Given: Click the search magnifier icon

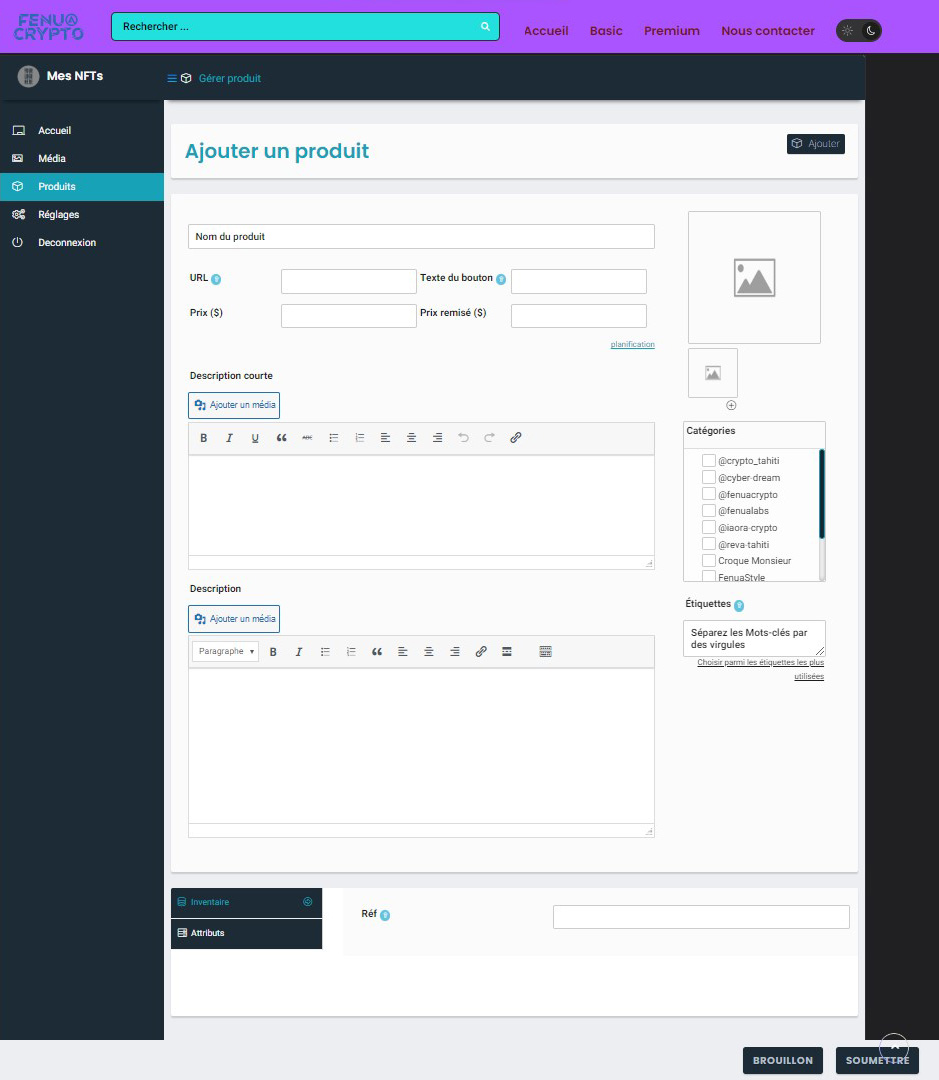Looking at the screenshot, I should coord(485,26).
